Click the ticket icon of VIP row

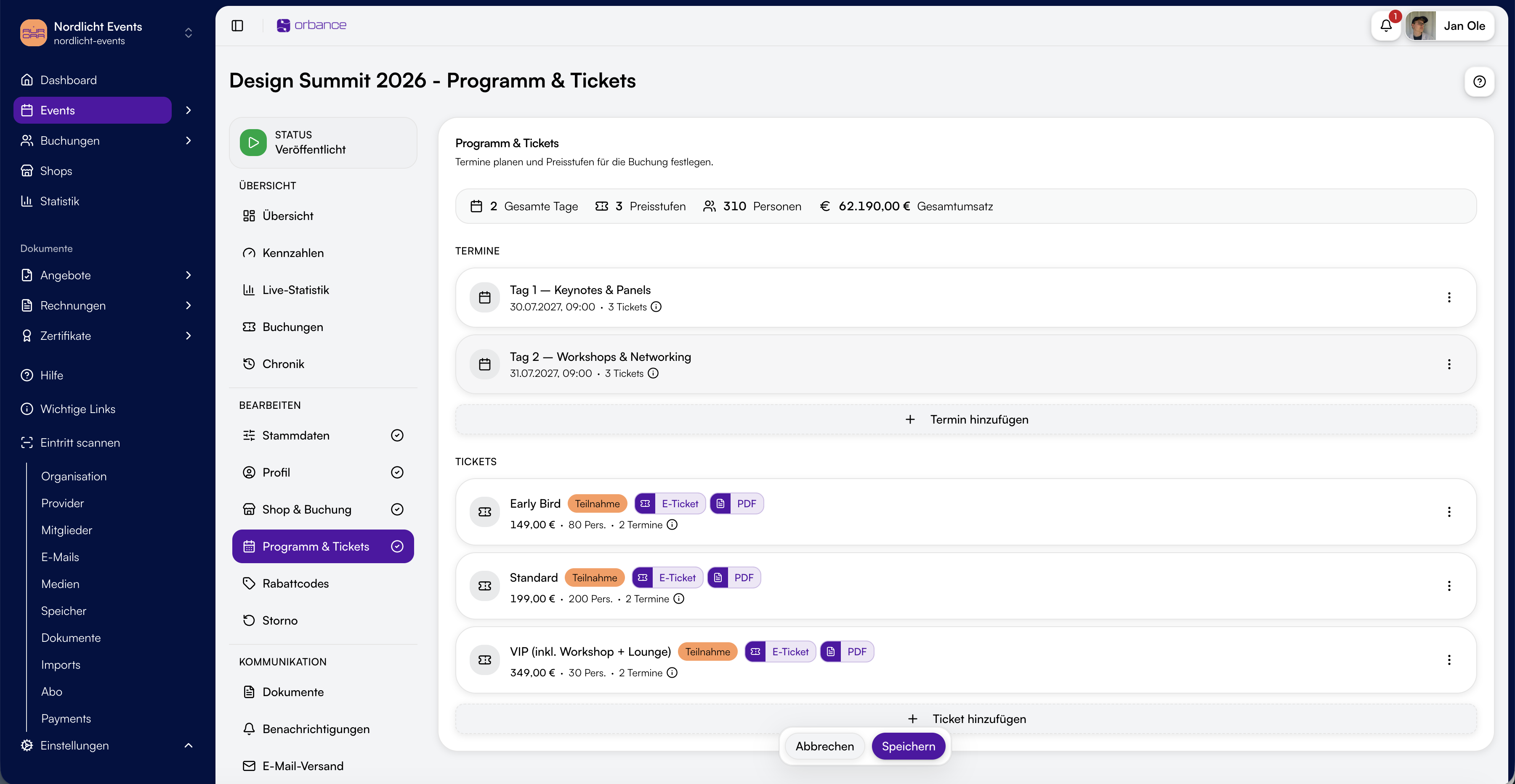(x=485, y=660)
